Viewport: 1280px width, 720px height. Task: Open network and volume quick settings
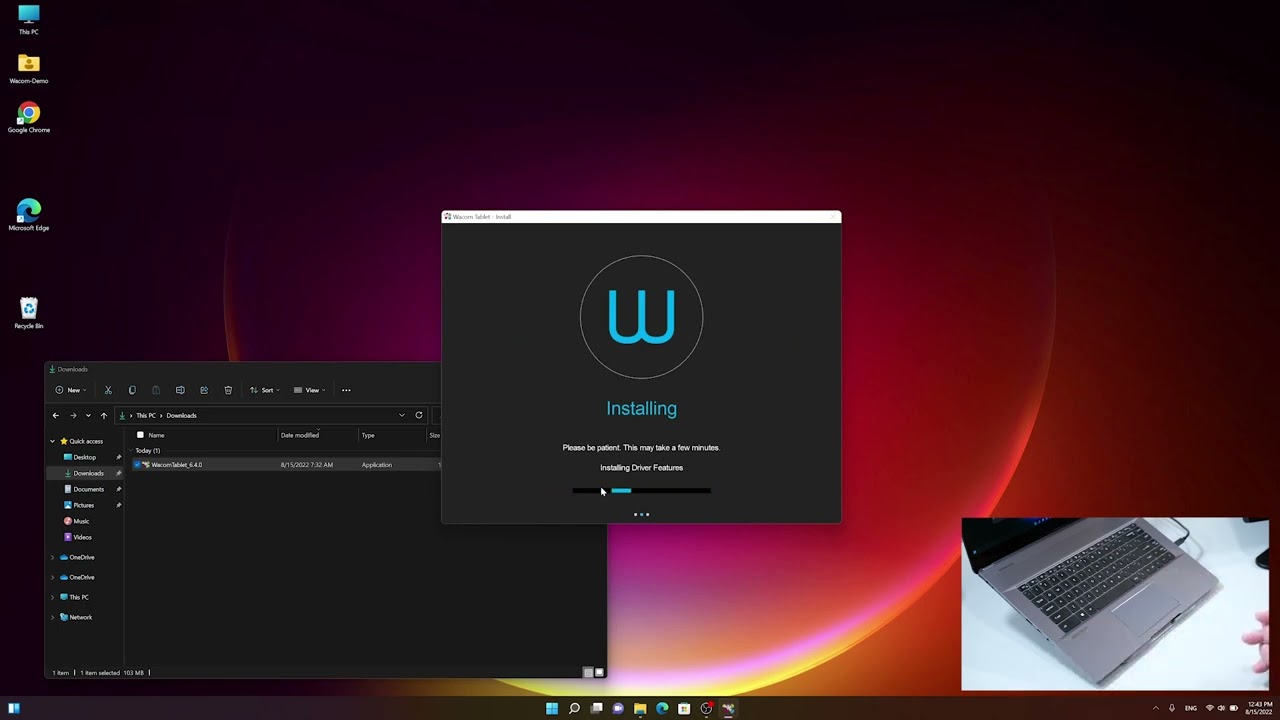(1220, 708)
